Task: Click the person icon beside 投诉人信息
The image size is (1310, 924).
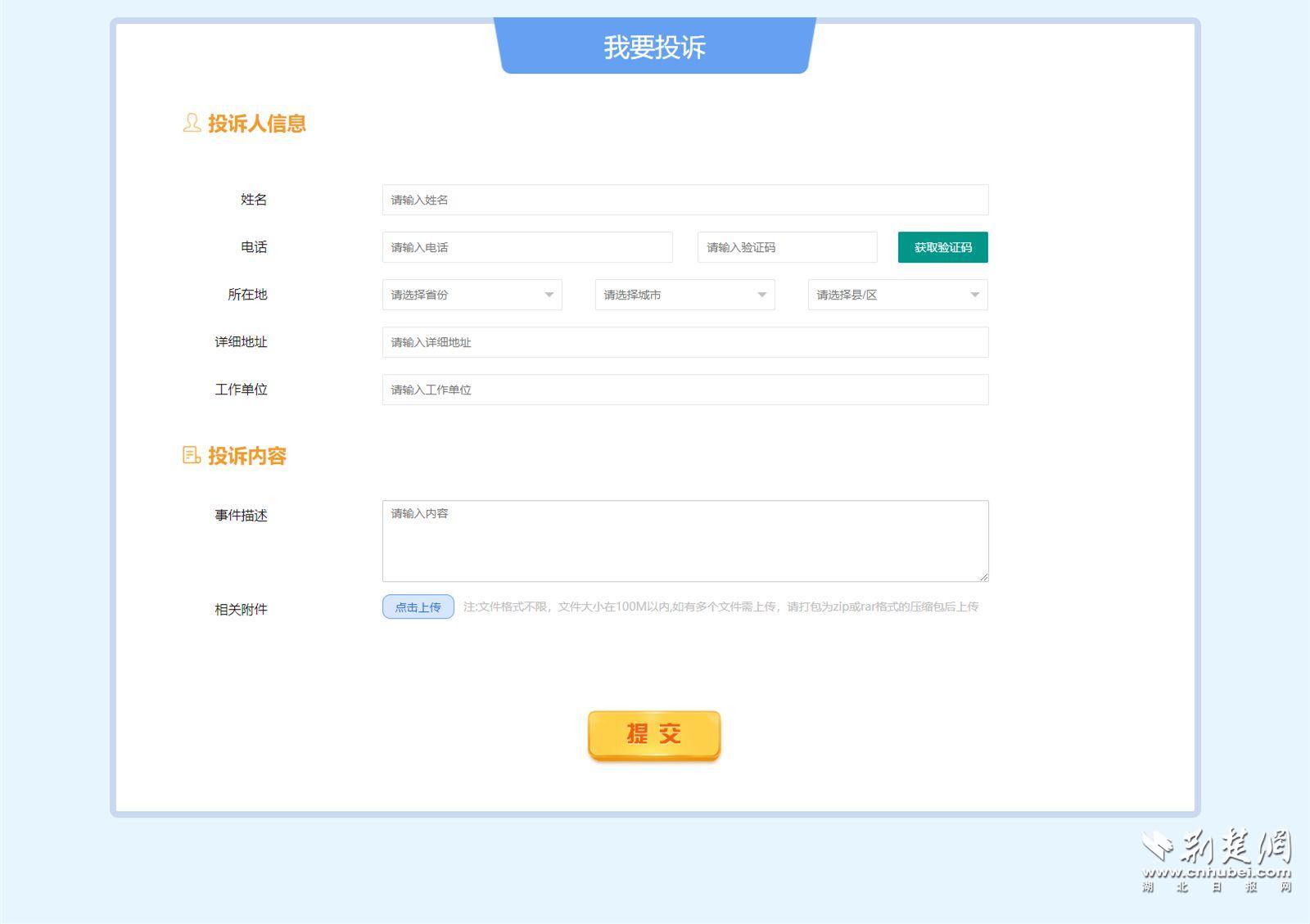Action: click(x=191, y=123)
